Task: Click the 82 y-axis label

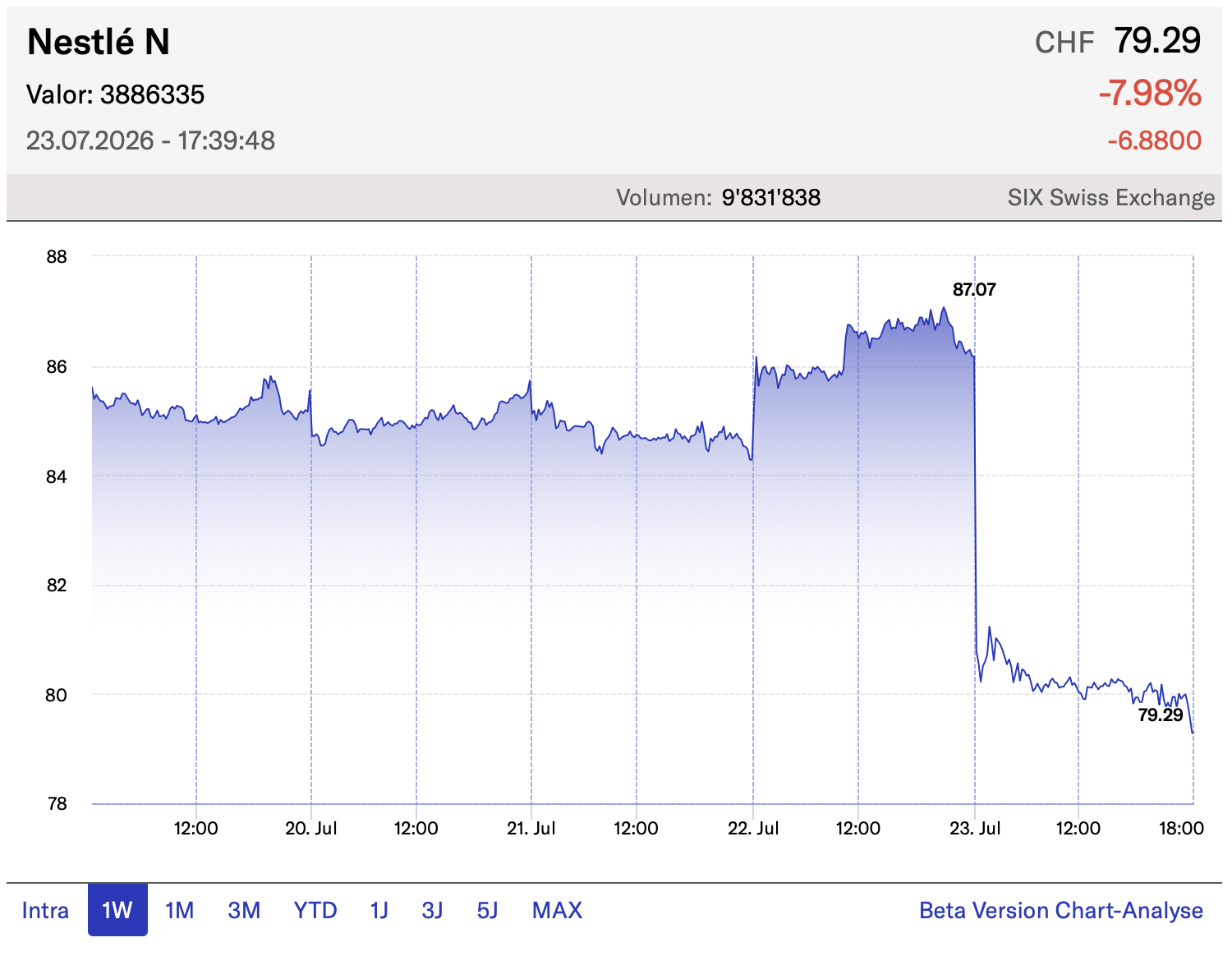Action: pyautogui.click(x=57, y=585)
